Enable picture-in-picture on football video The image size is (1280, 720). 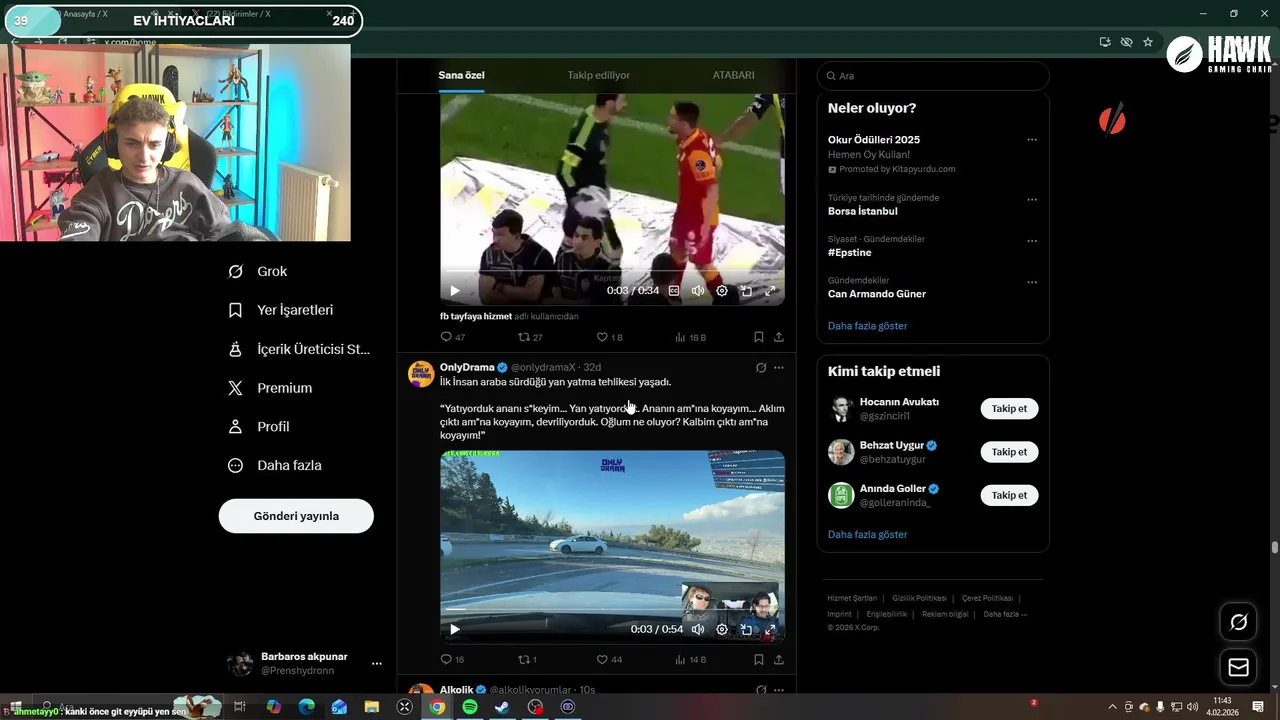[x=746, y=291]
